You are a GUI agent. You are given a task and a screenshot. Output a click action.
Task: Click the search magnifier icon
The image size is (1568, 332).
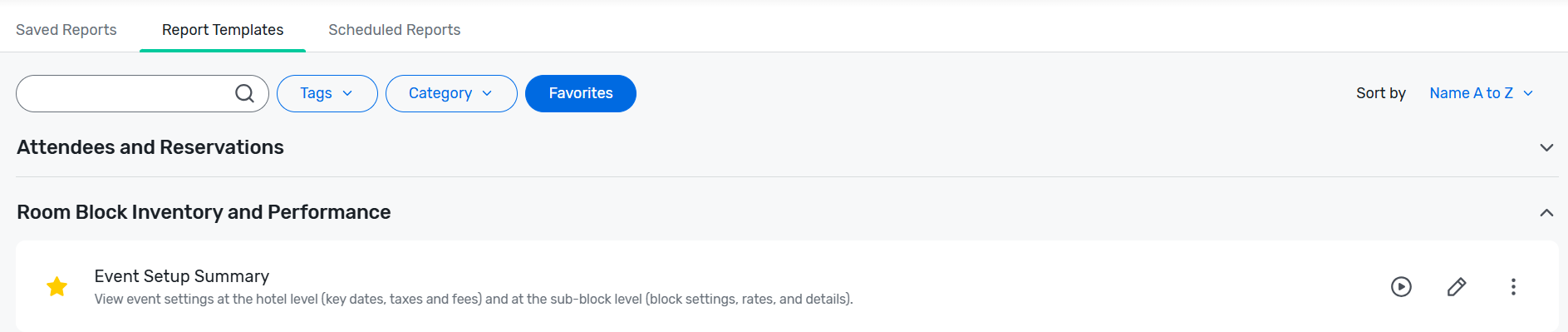244,93
